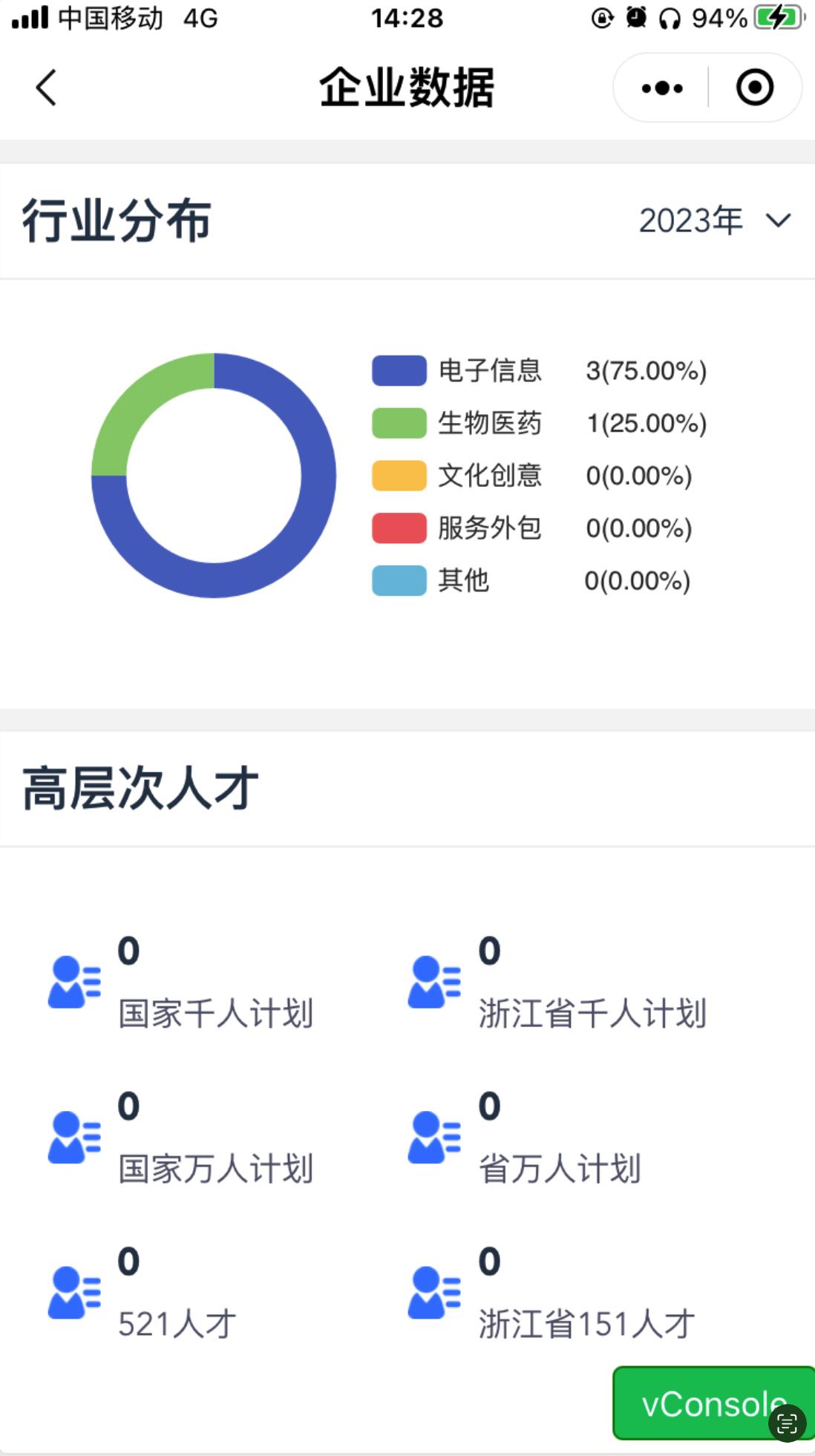The height and width of the screenshot is (1456, 815).
Task: Expand the year selector chevron
Action: tap(776, 221)
